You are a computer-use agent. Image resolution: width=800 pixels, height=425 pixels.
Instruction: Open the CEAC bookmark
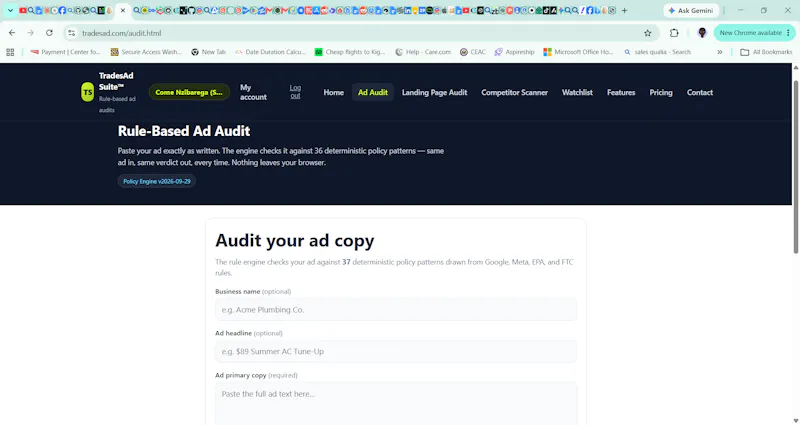point(472,52)
